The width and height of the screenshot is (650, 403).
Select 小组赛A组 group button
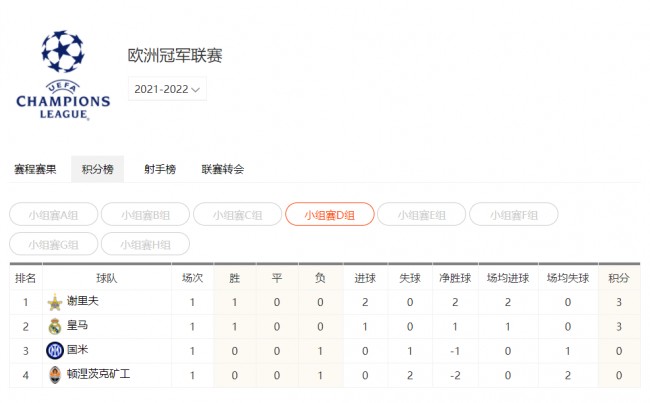(x=53, y=214)
